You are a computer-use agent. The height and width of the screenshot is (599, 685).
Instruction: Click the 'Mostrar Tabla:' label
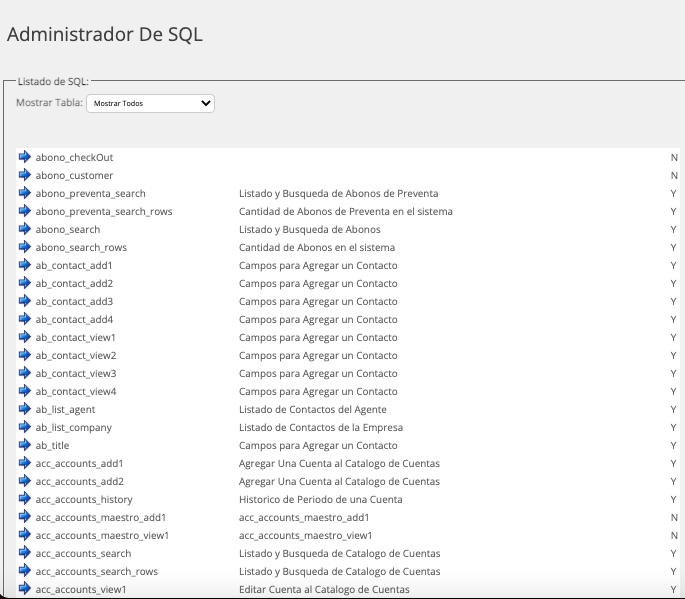[49, 103]
